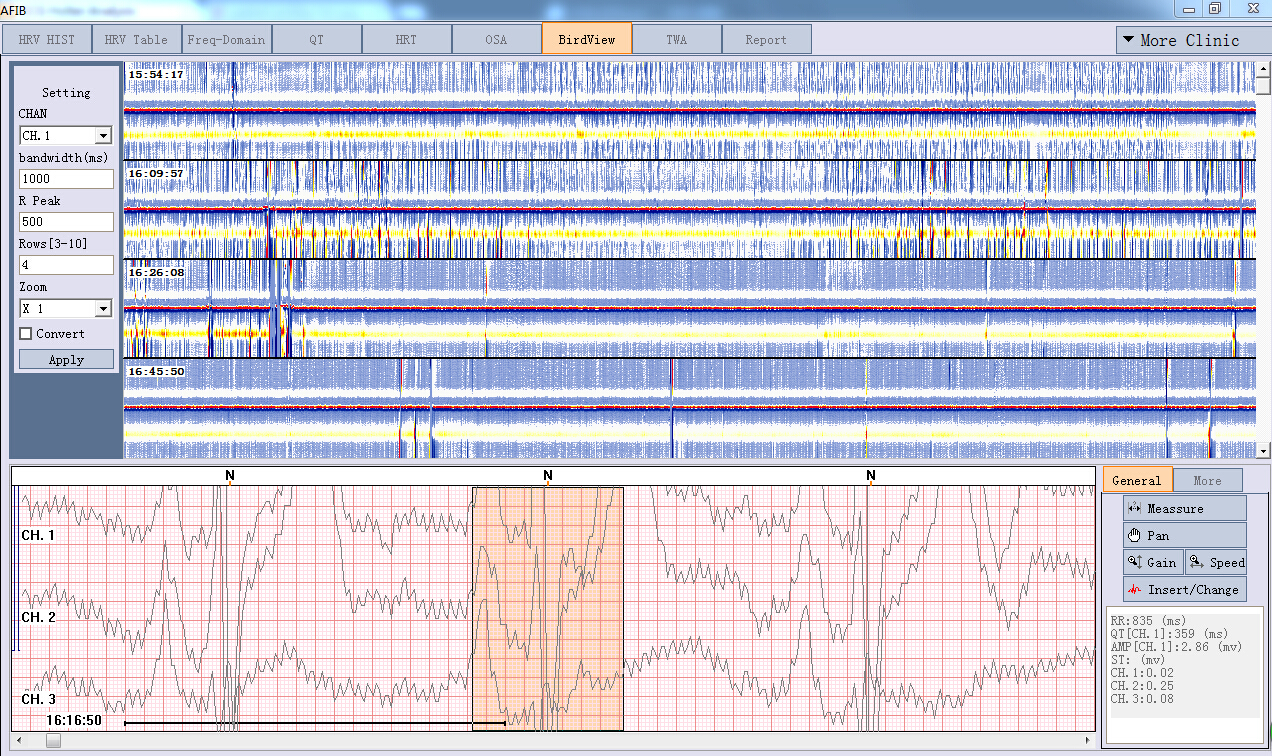This screenshot has height=756, width=1272.
Task: Click the CH. 3 label
Action: [x=38, y=699]
